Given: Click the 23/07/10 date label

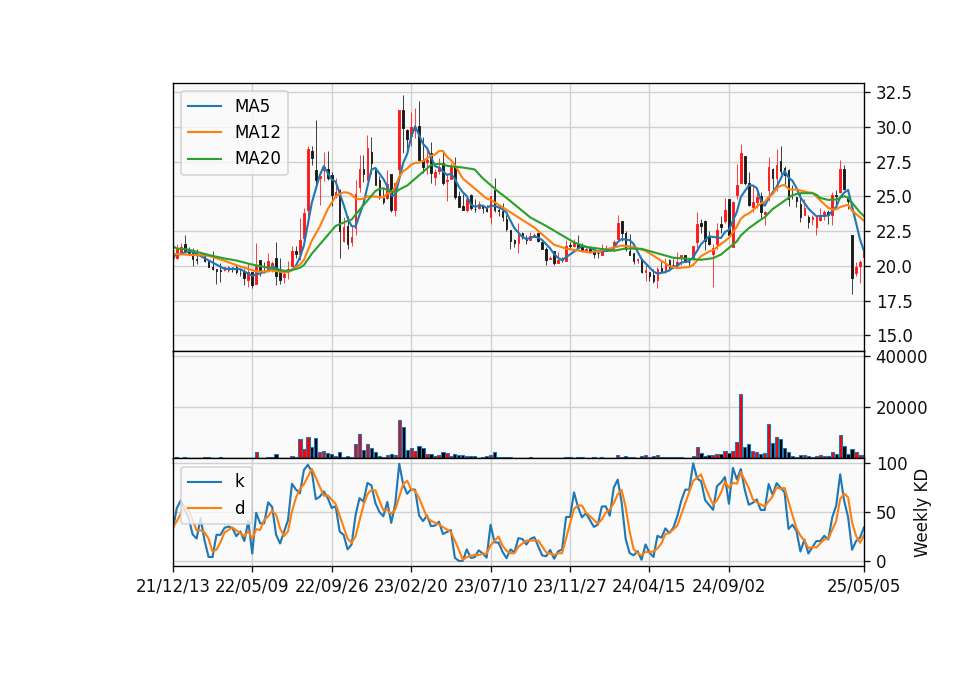Looking at the screenshot, I should point(490,586).
